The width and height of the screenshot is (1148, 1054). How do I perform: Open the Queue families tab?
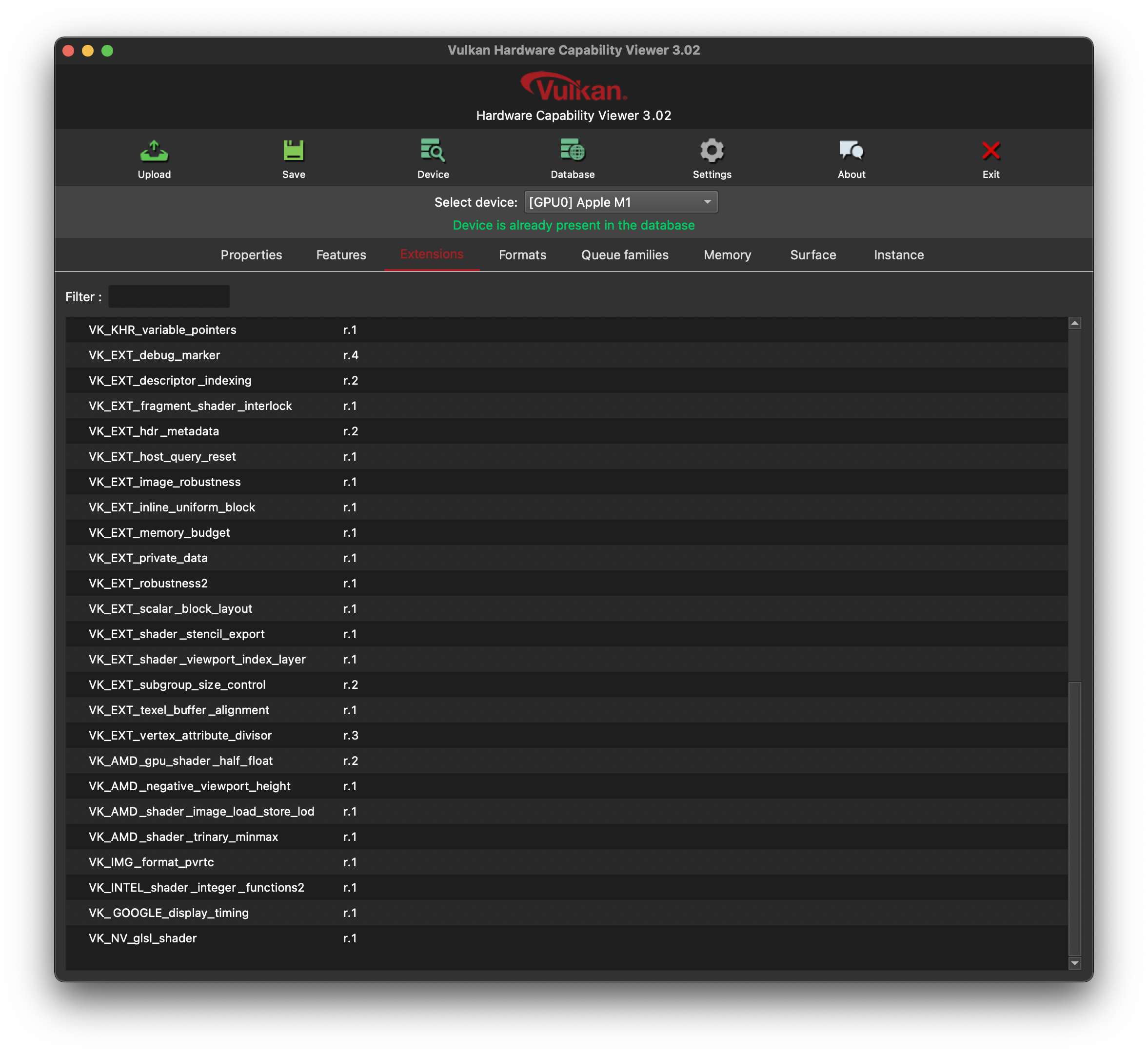click(x=625, y=255)
